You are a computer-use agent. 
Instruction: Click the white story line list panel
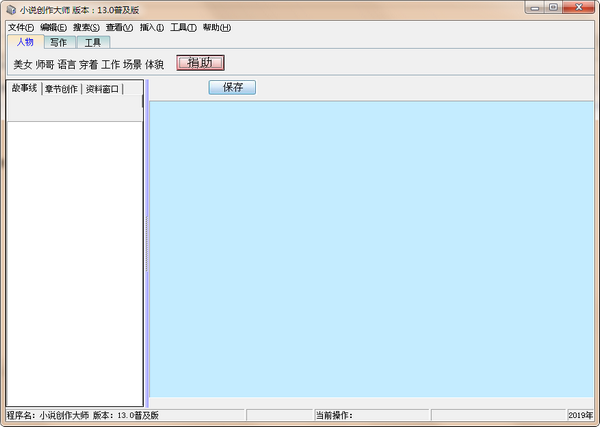[x=75, y=264]
